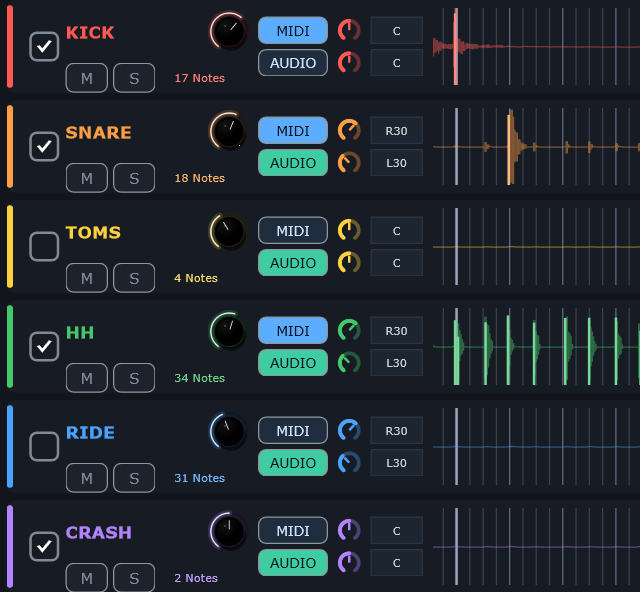Click the HH MIDI pan knob
This screenshot has height=592, width=640.
[x=349, y=331]
